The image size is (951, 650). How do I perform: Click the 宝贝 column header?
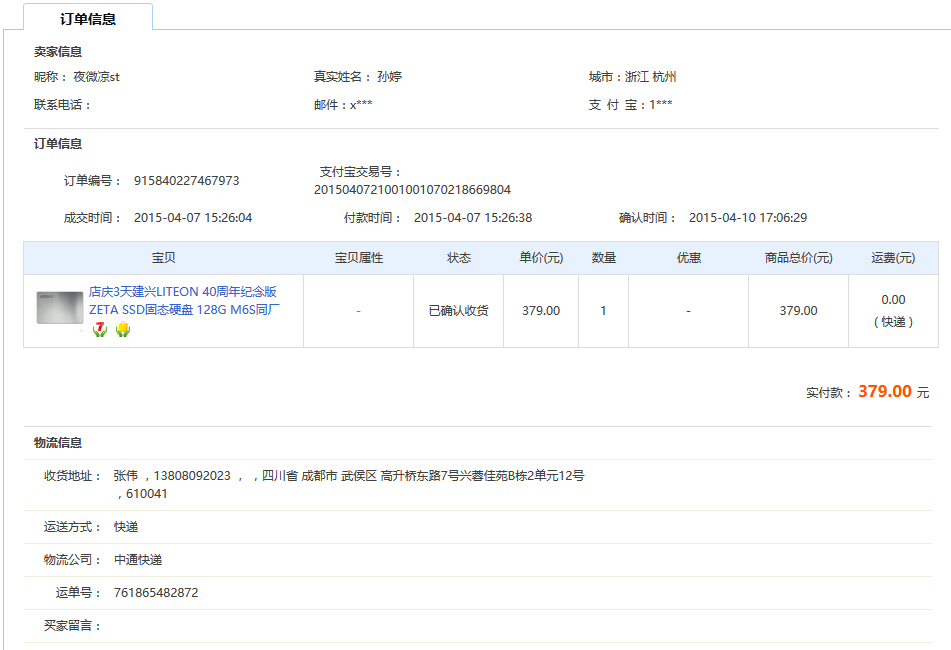pos(163,258)
